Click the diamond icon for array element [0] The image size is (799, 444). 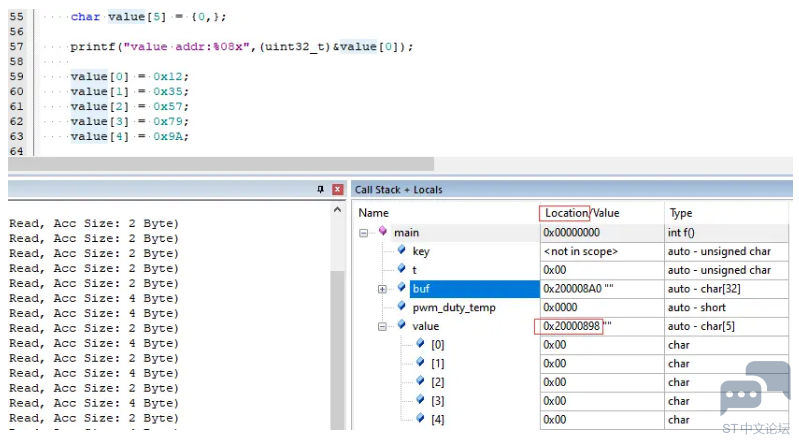[420, 344]
